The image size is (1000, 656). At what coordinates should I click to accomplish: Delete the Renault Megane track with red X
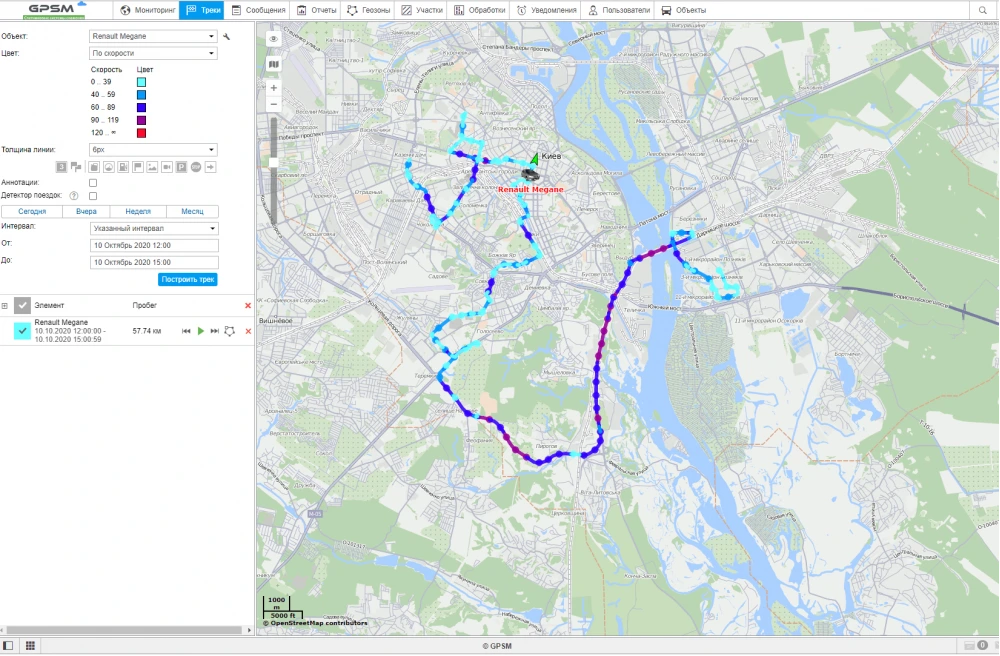(248, 331)
